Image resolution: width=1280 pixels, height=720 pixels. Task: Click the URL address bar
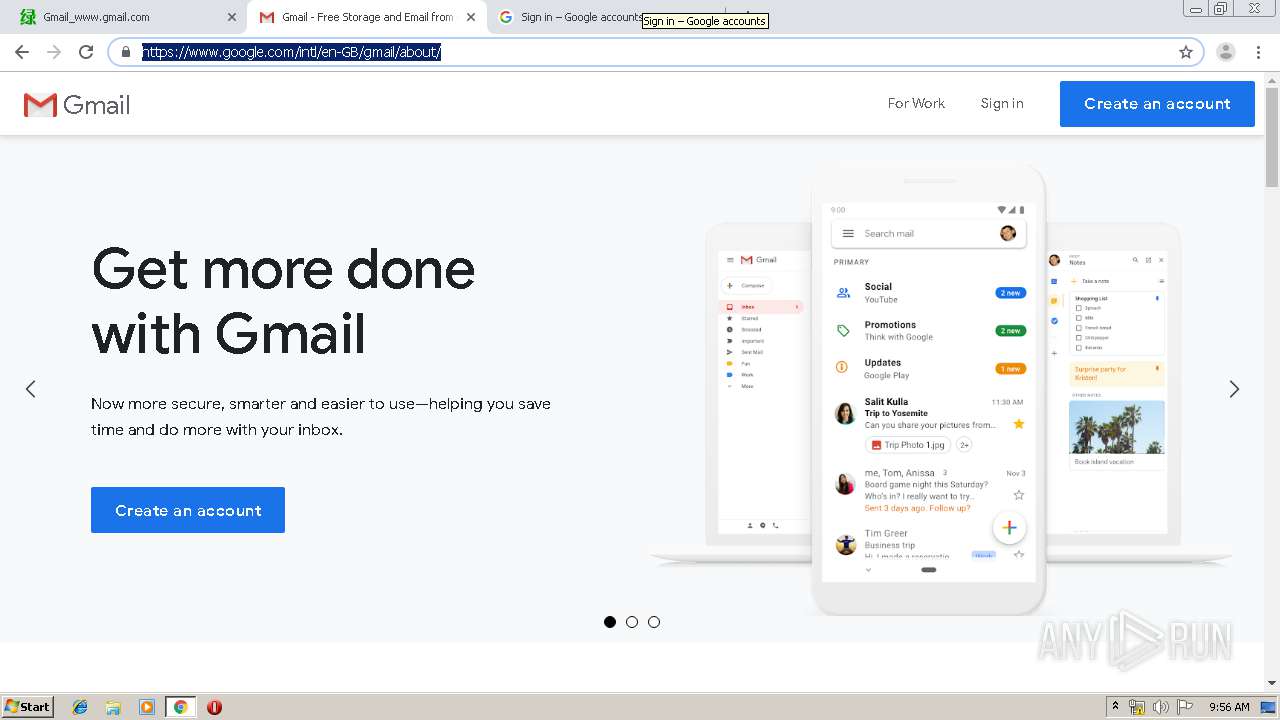coord(655,52)
